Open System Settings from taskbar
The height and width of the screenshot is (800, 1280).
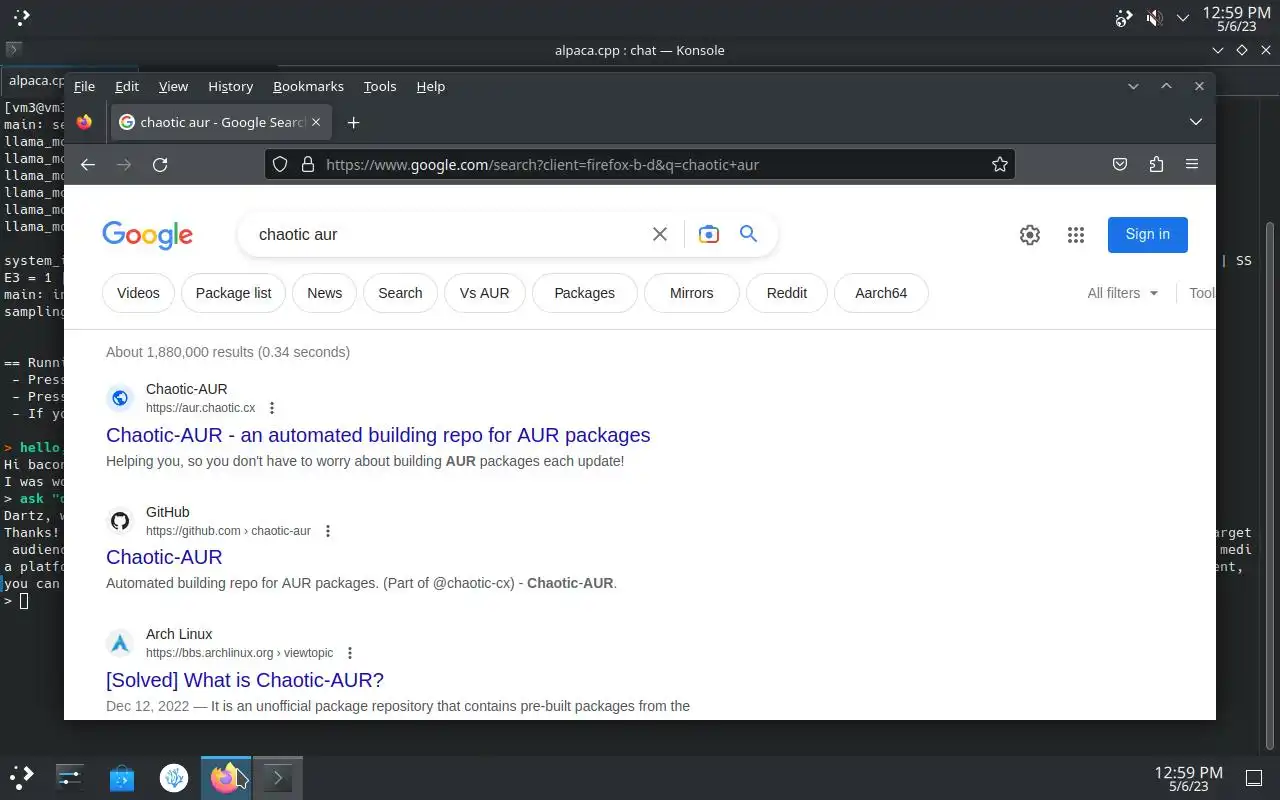pyautogui.click(x=70, y=777)
